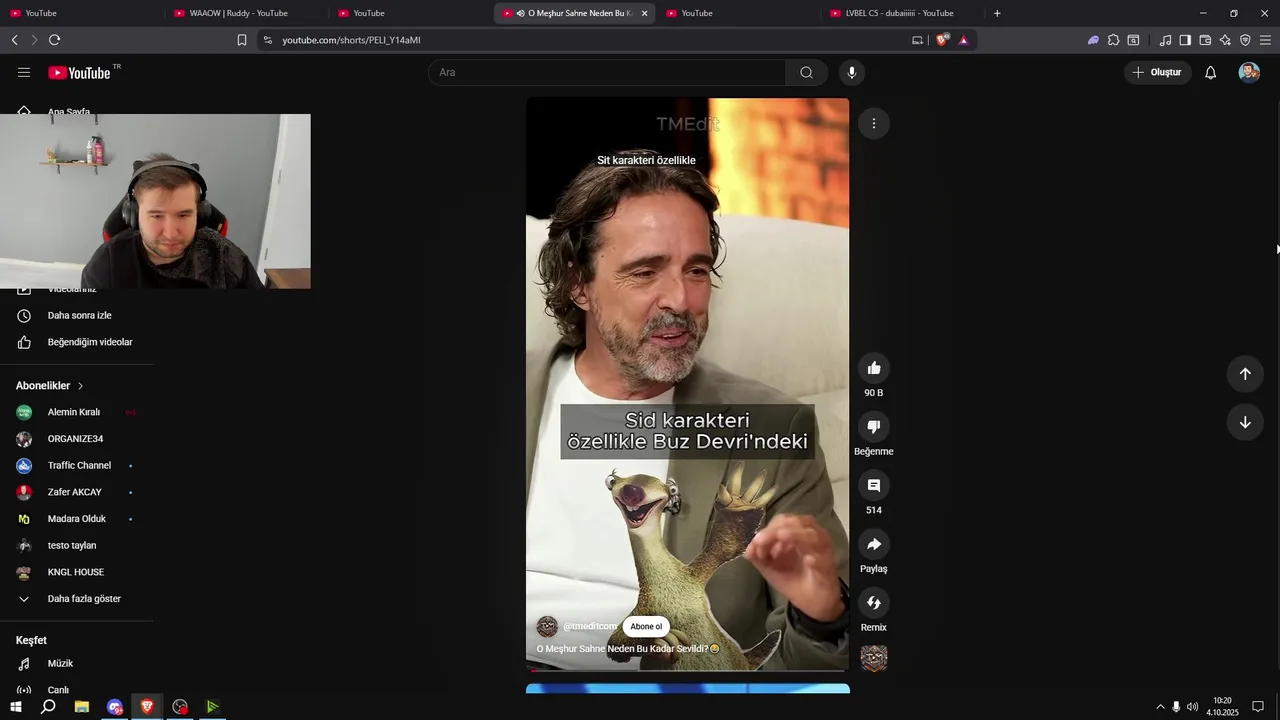Open the Short's comments
Viewport: 1280px width, 720px height.
(874, 485)
